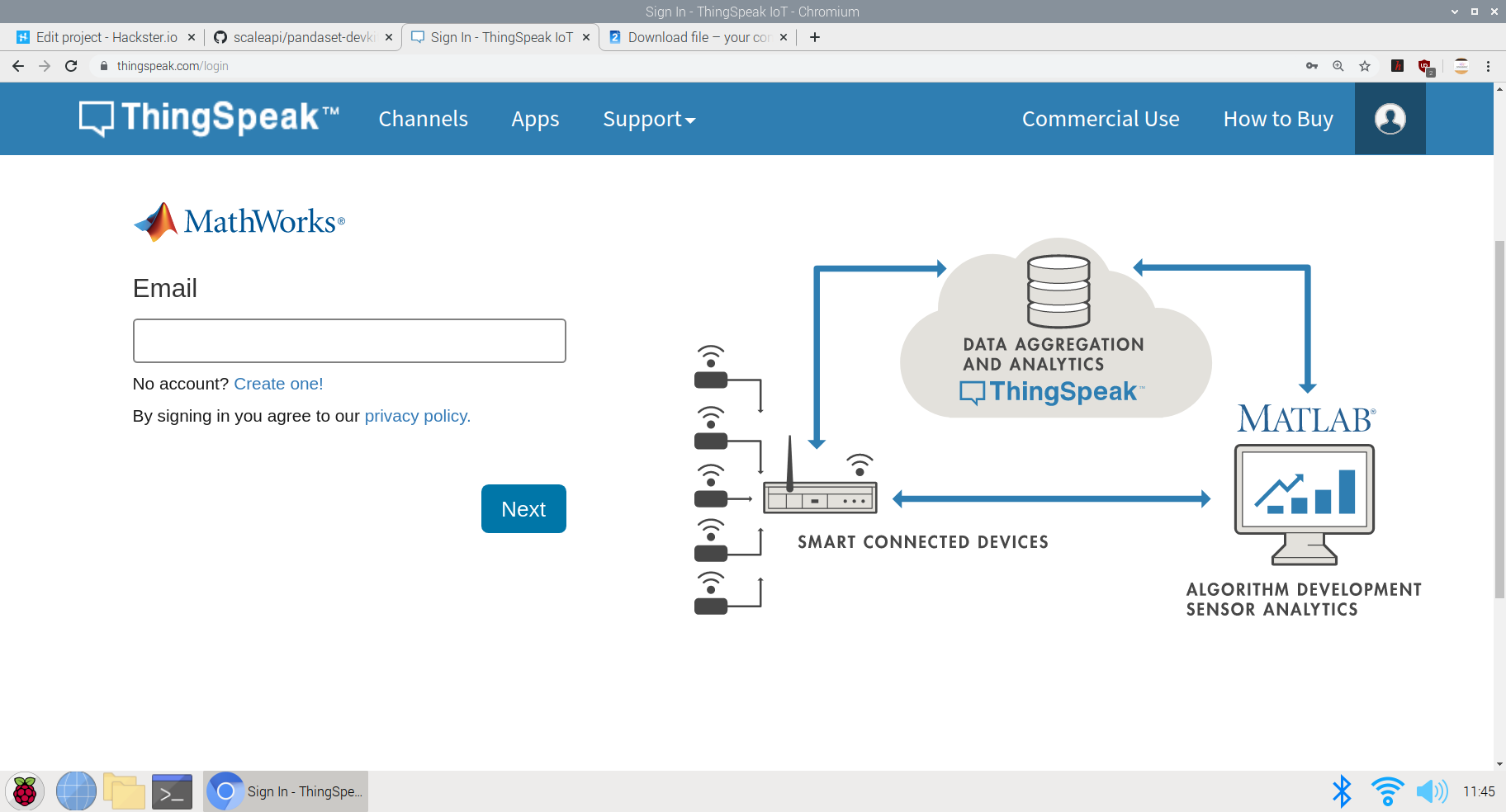Follow the 'Create one!' link
This screenshot has height=812, width=1506.
[278, 384]
